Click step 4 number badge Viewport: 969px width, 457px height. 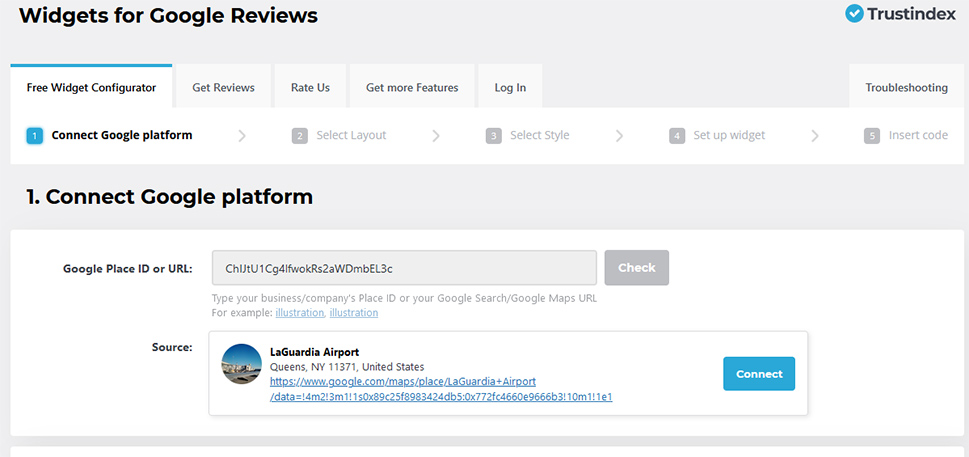[x=677, y=136]
